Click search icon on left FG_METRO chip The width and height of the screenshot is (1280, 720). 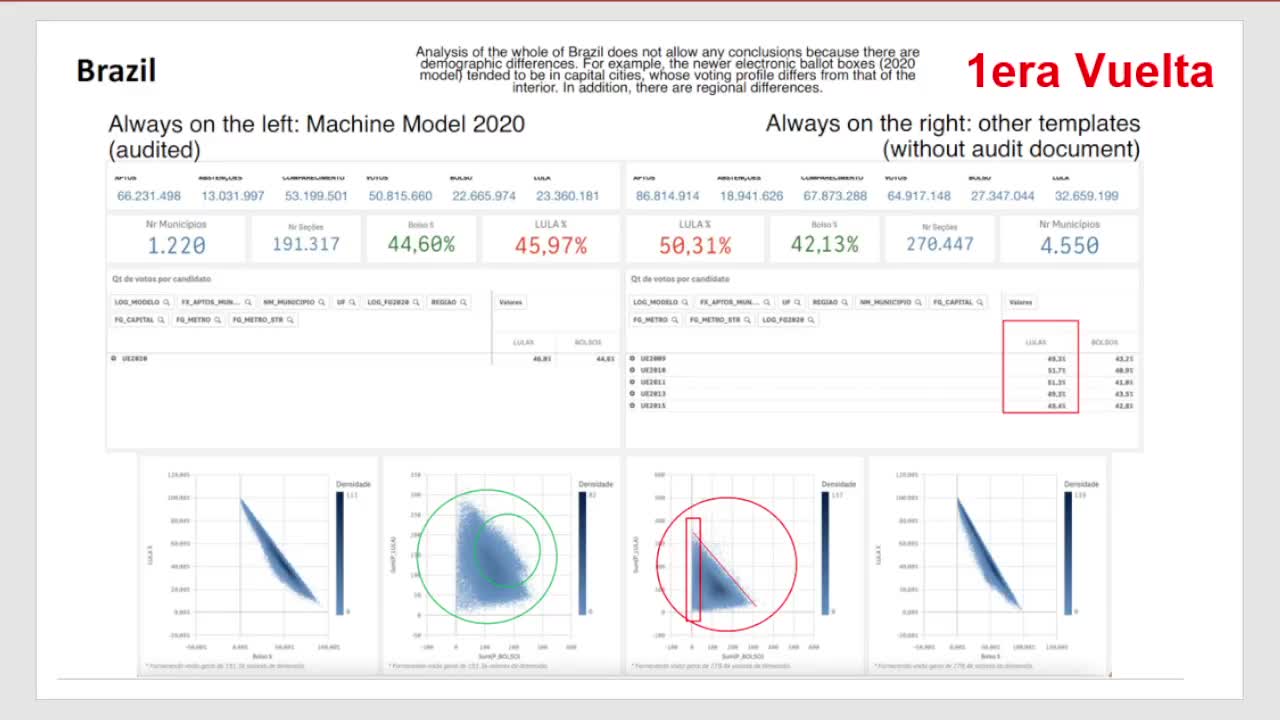(217, 320)
